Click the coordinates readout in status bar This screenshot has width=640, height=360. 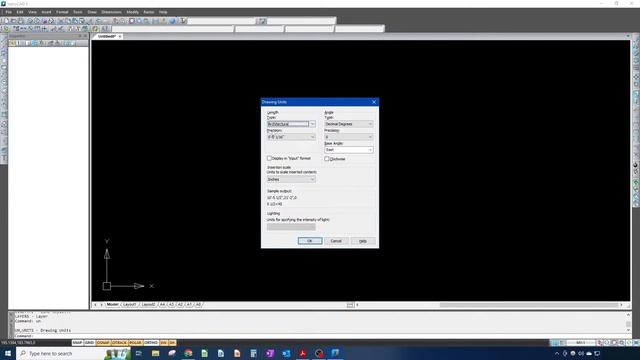pyautogui.click(x=18, y=343)
